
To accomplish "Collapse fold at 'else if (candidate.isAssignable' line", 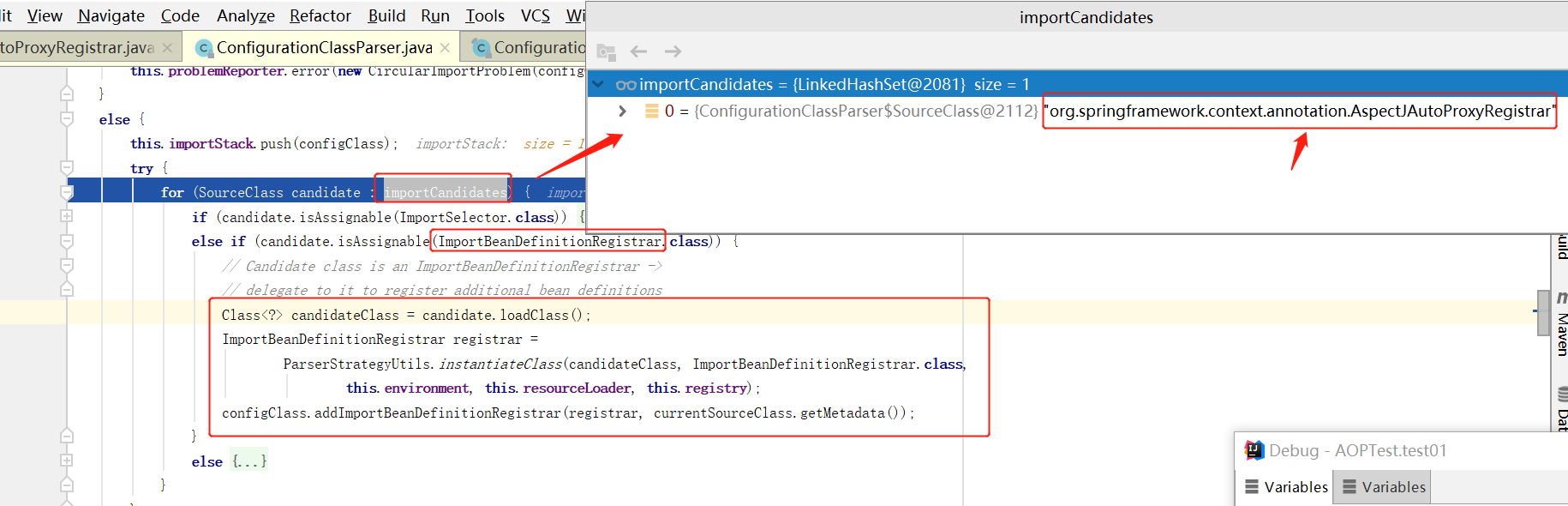I will (67, 241).
